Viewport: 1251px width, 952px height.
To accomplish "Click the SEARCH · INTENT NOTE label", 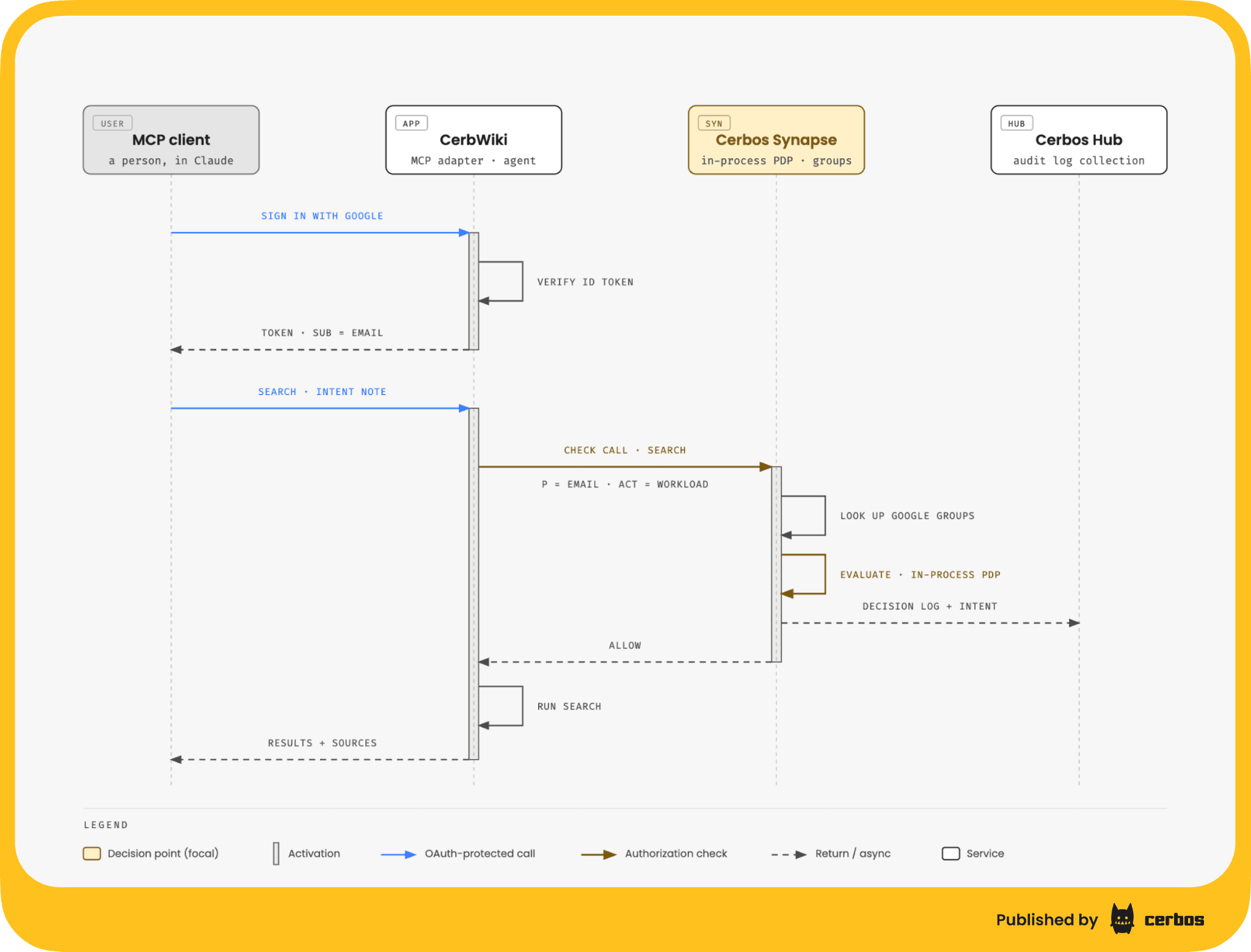I will click(x=322, y=392).
